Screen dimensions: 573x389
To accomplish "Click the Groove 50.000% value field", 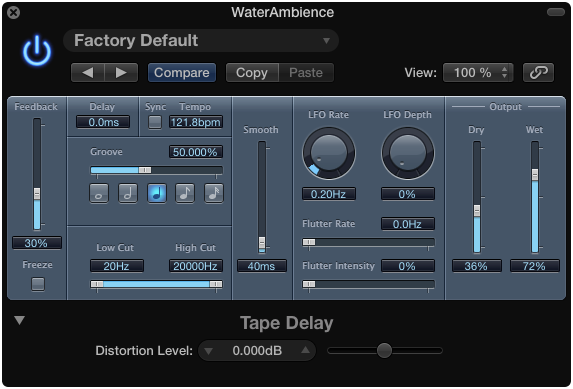I will pyautogui.click(x=196, y=152).
